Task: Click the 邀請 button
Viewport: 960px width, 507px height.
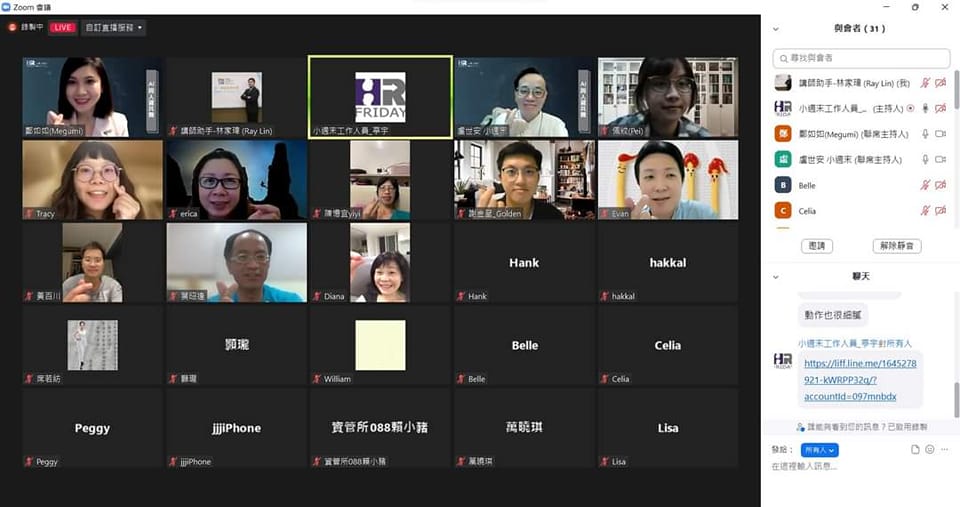Action: pos(817,246)
